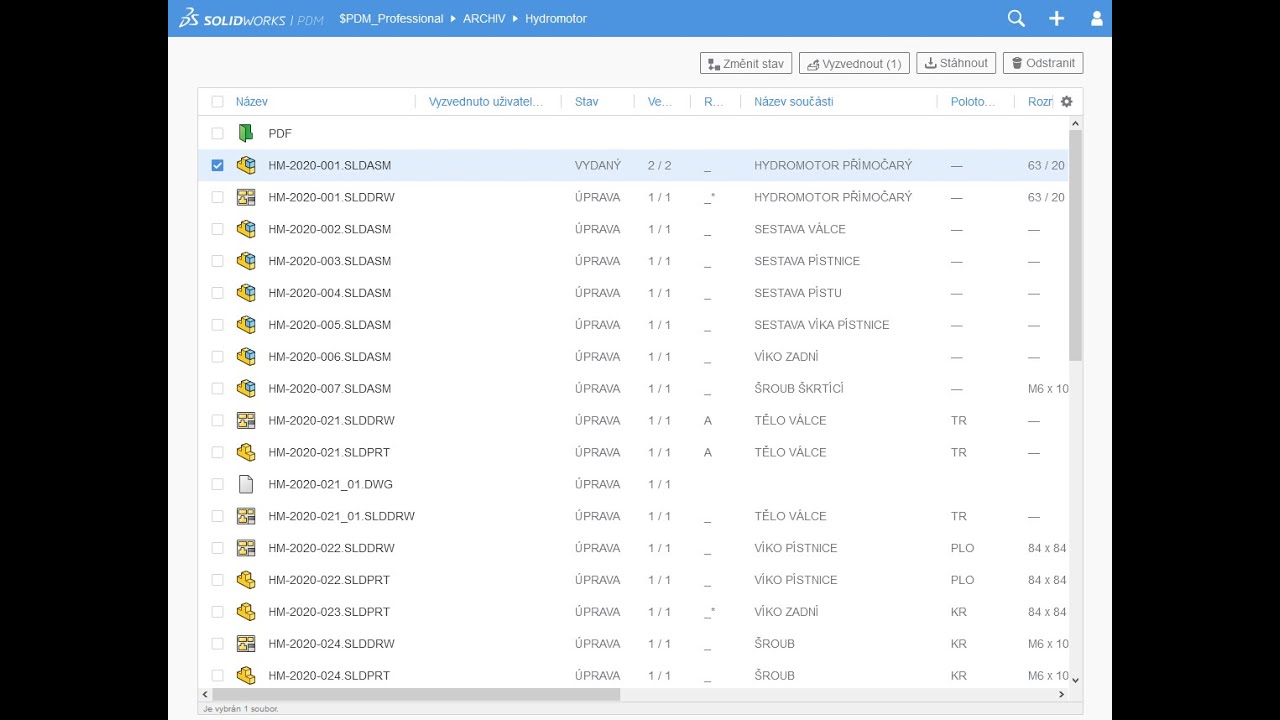1280x720 pixels.
Task: Open the search magnifier icon
Action: click(1016, 18)
